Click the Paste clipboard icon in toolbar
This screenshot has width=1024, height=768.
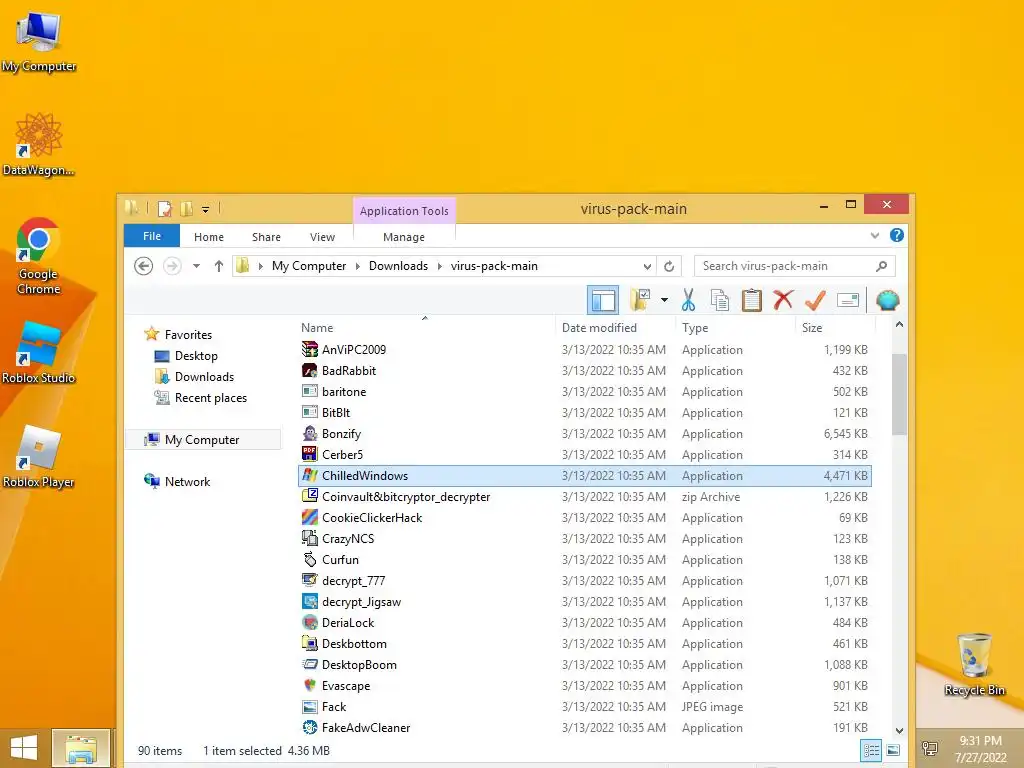tap(752, 300)
